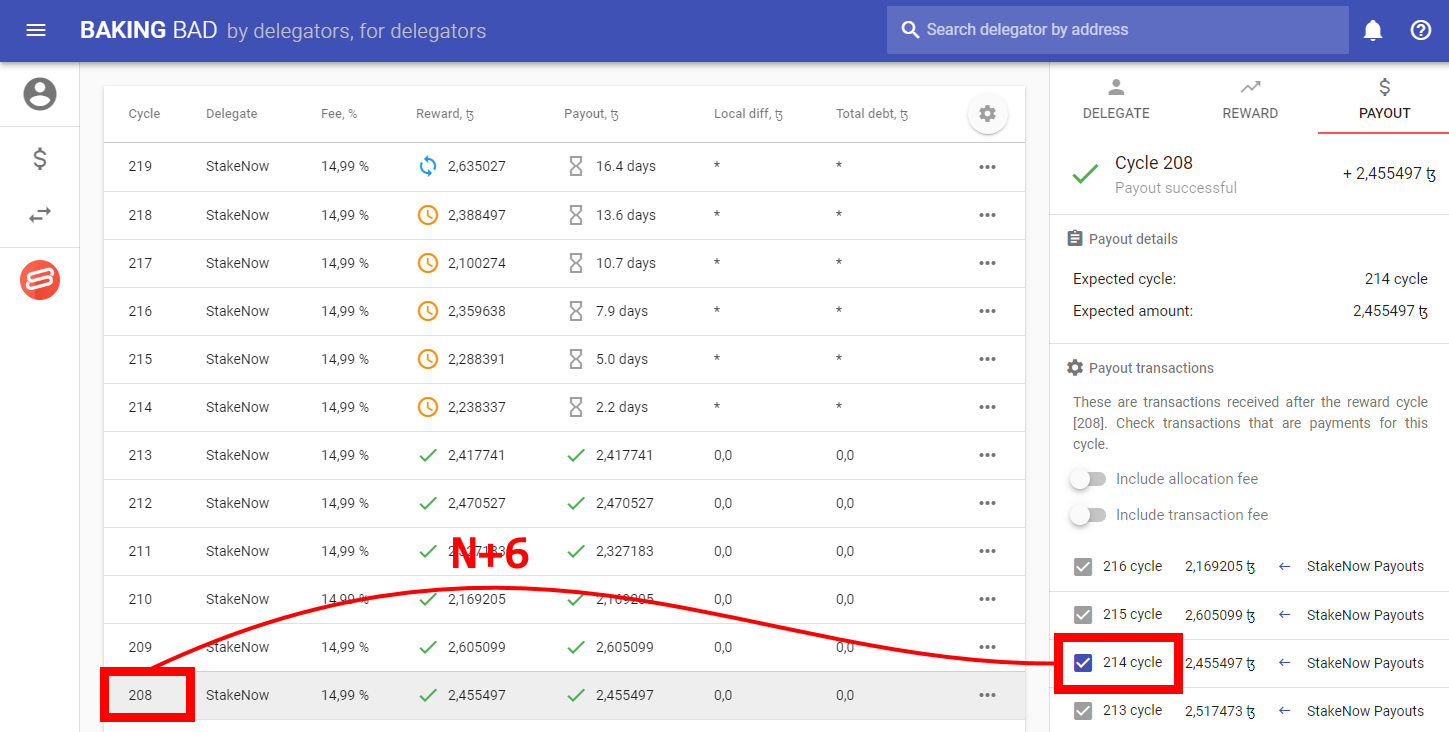Open more options for cycle 214

pyautogui.click(x=987, y=407)
